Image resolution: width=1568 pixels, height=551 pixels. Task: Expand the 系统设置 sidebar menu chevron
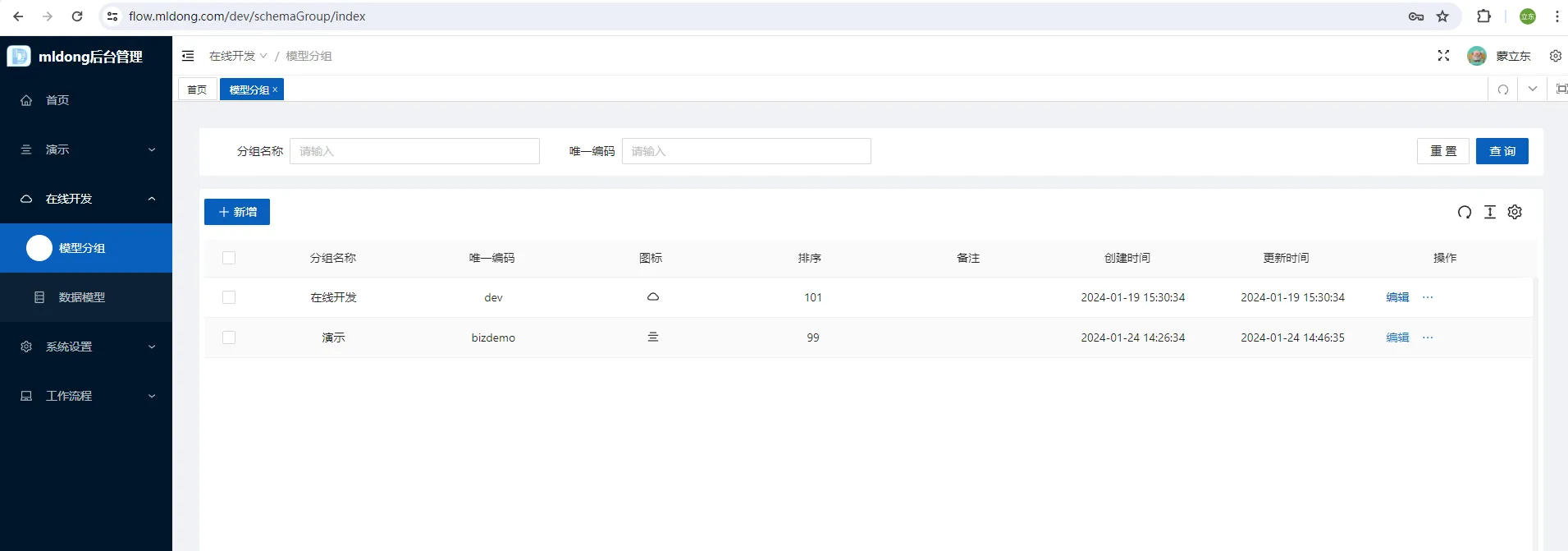pos(152,347)
